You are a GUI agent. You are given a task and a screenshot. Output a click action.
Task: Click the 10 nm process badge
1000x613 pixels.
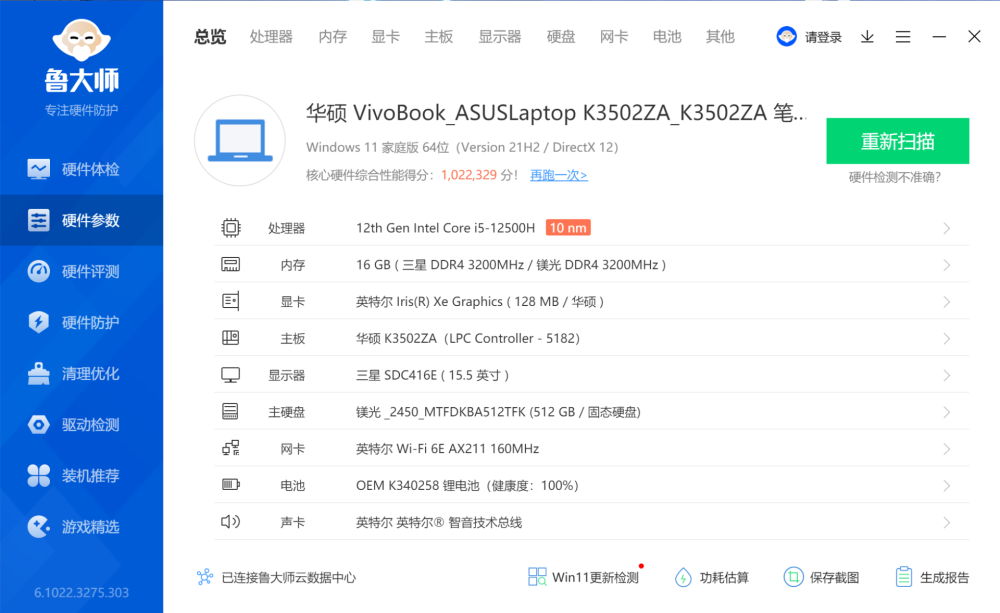pyautogui.click(x=568, y=228)
